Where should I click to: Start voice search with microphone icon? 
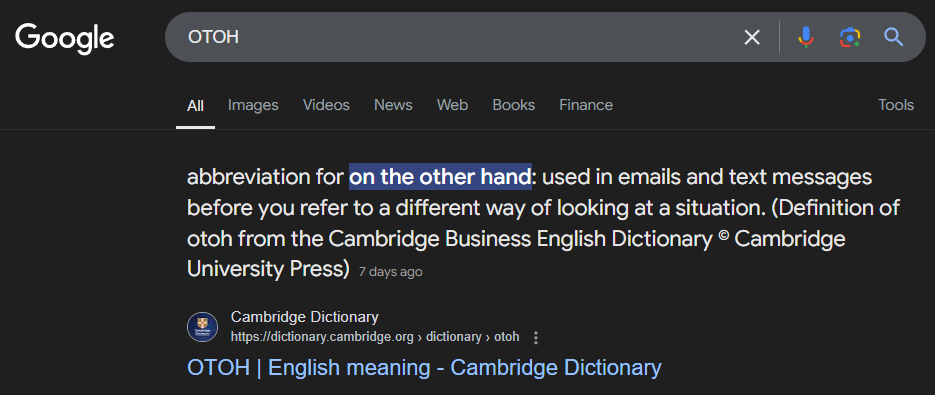click(806, 38)
